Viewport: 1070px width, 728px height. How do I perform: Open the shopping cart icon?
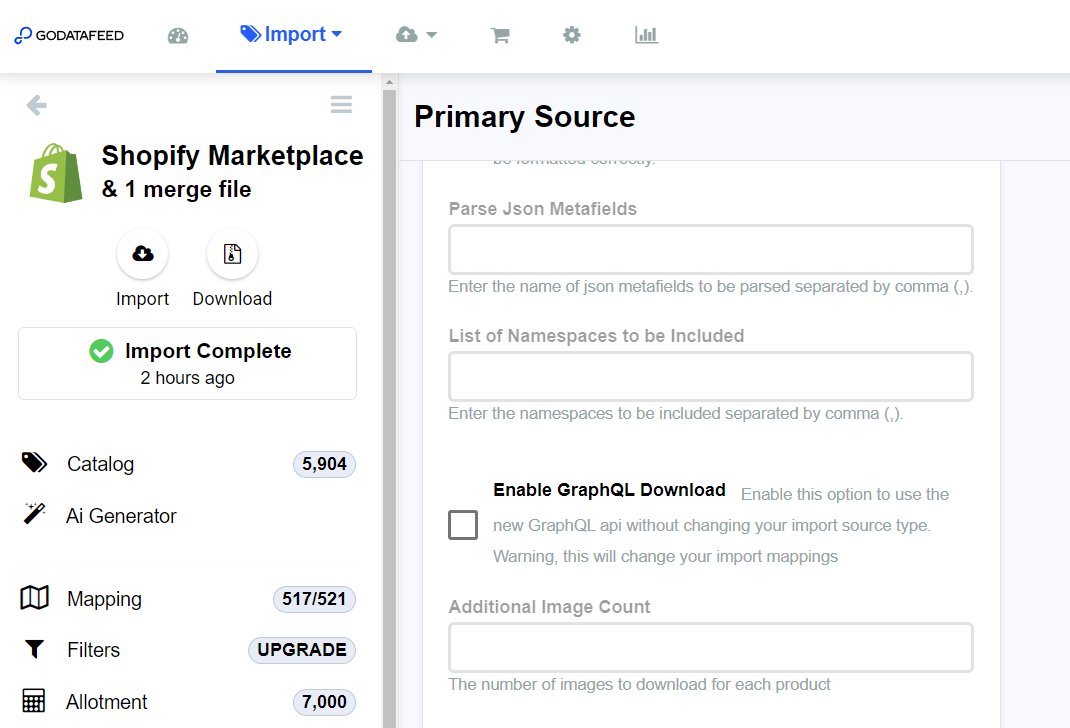click(x=500, y=36)
